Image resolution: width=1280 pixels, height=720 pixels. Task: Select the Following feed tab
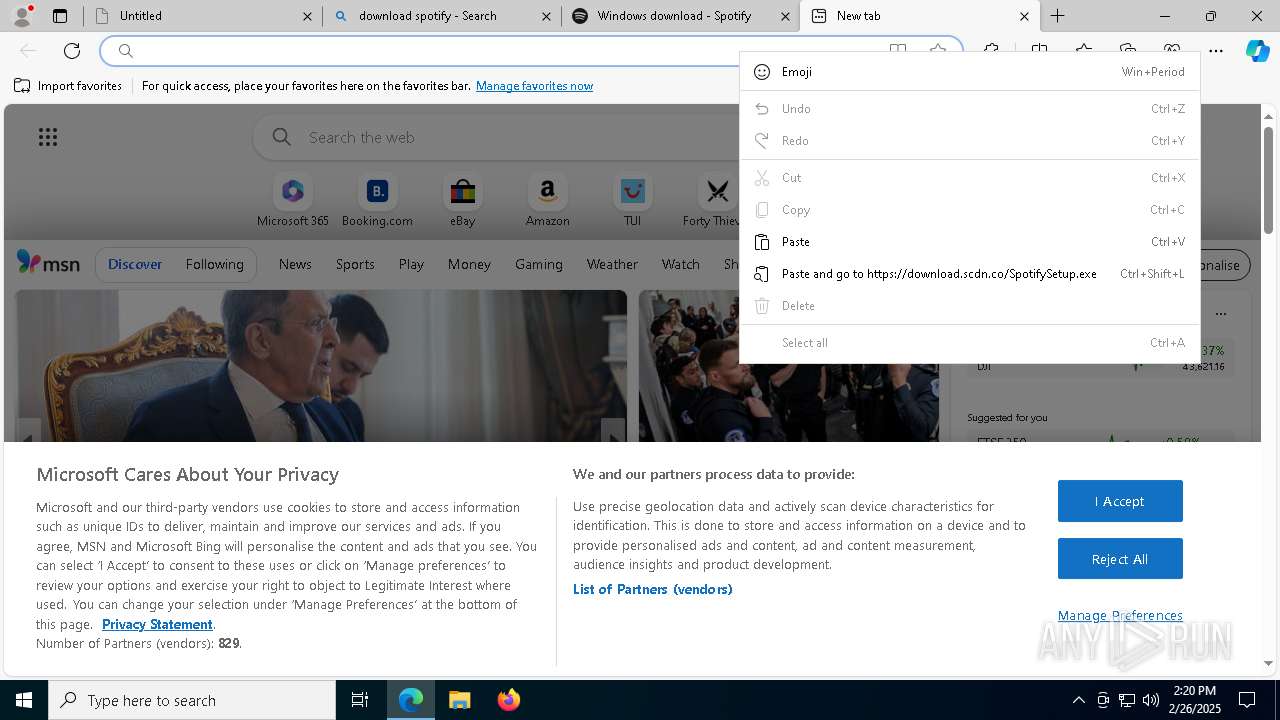click(x=214, y=264)
